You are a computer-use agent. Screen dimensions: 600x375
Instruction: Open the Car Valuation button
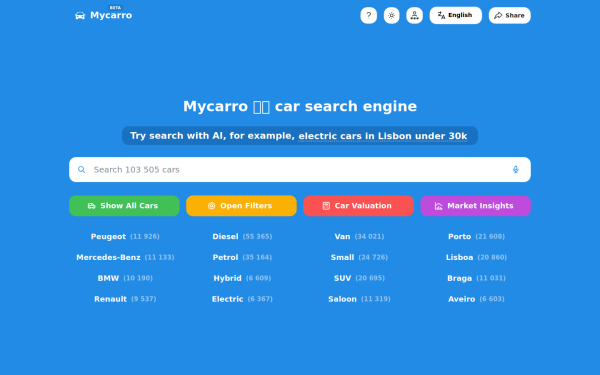coord(359,206)
